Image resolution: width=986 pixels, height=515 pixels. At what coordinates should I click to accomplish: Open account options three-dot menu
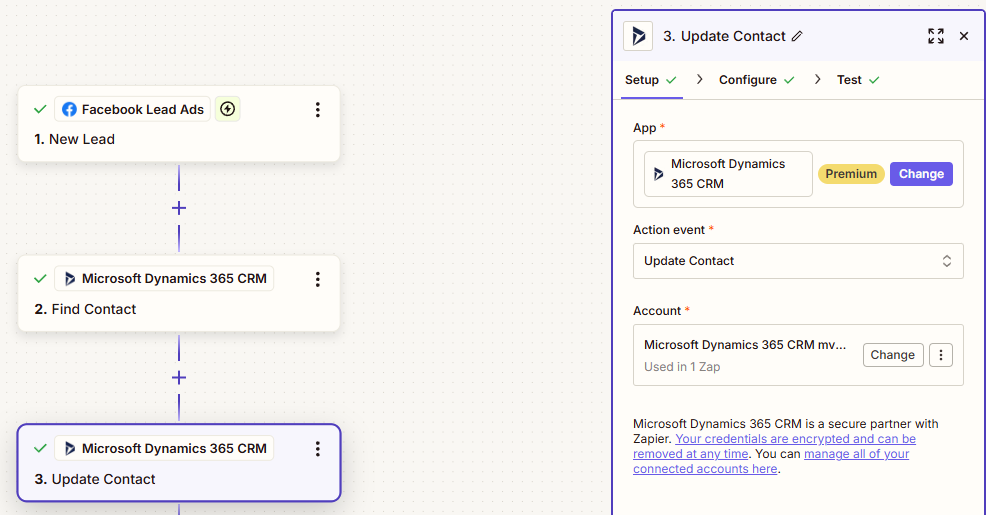(940, 355)
